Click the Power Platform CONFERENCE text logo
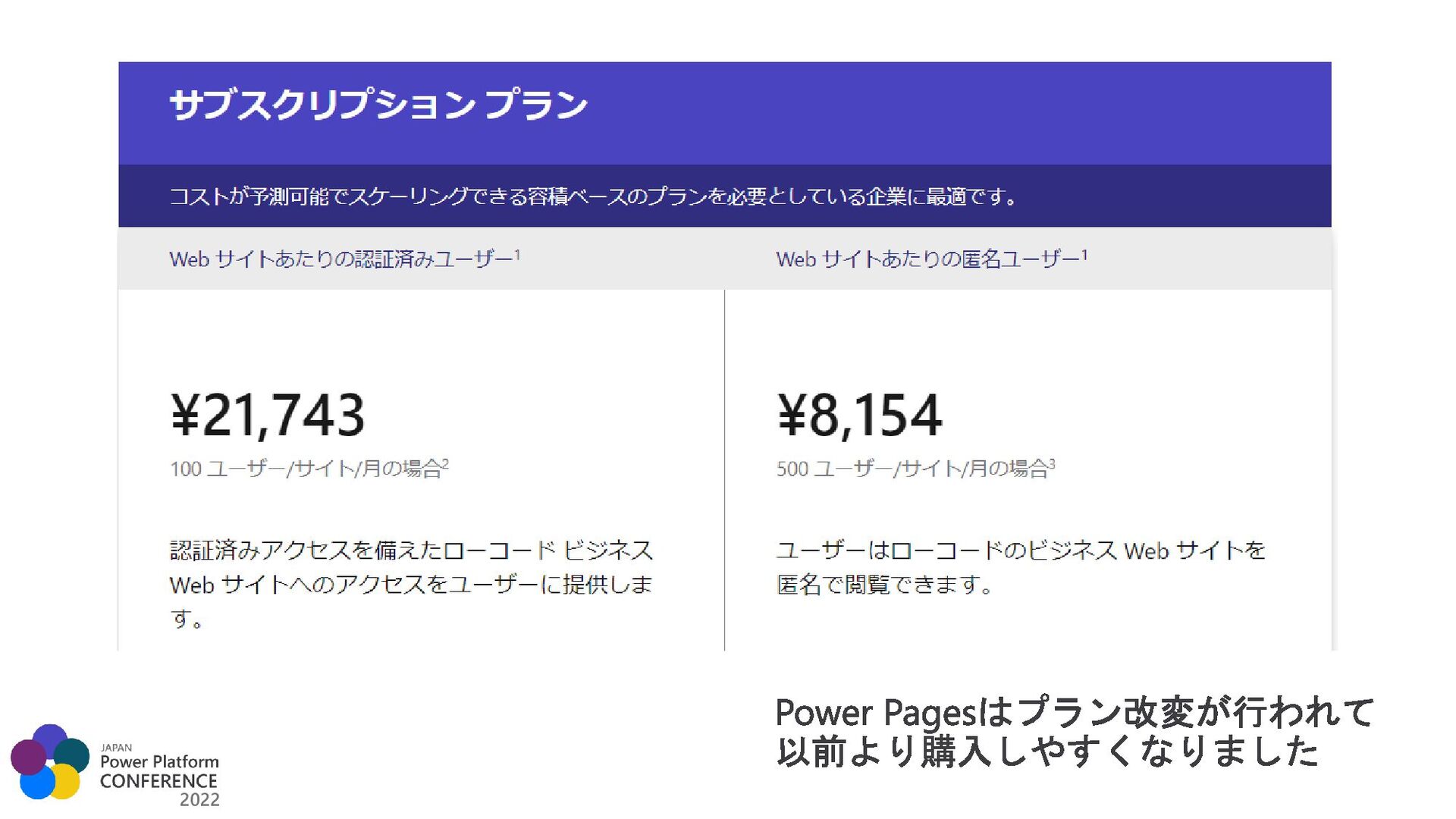The height and width of the screenshot is (819, 1456). pos(158,771)
